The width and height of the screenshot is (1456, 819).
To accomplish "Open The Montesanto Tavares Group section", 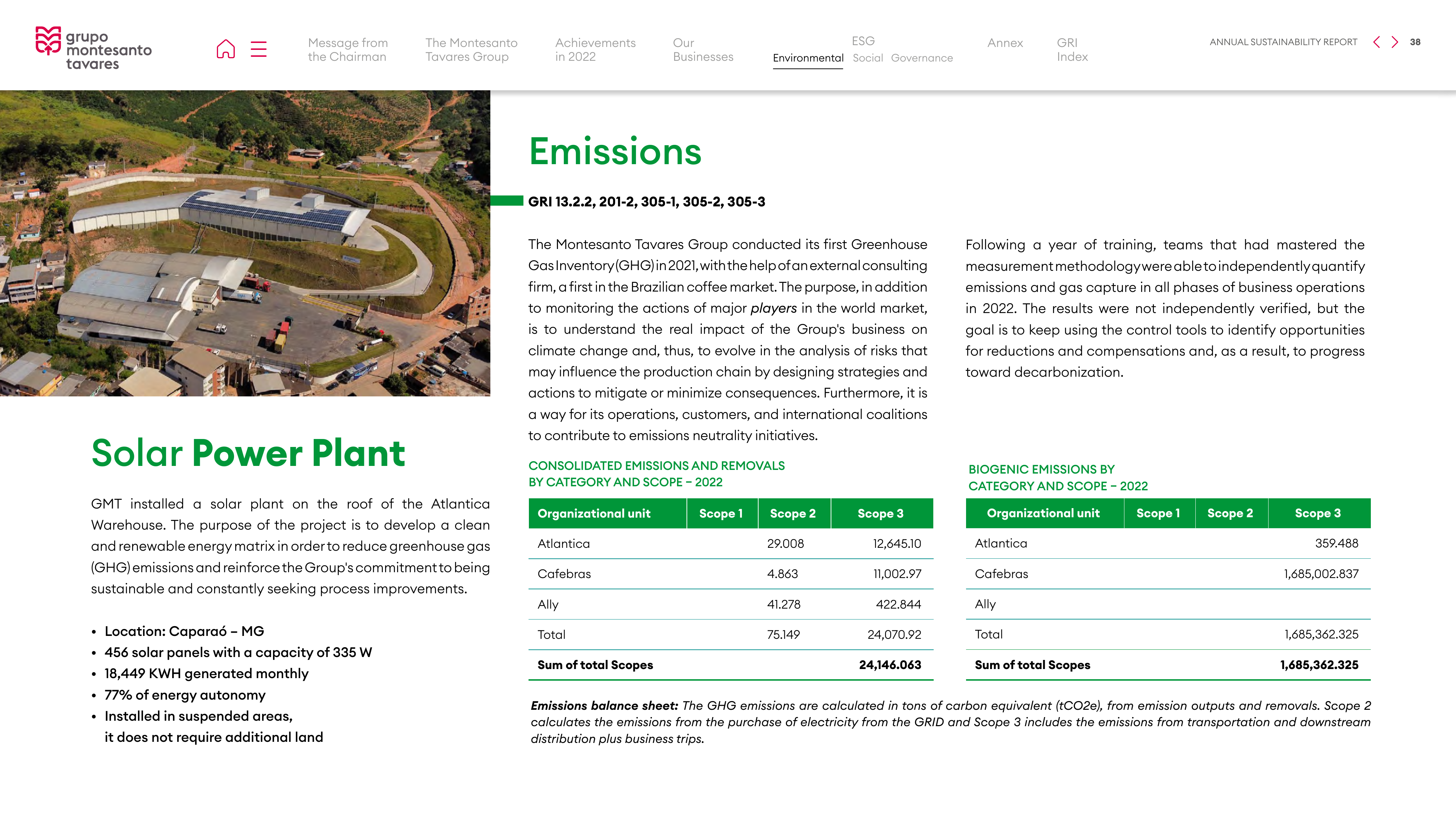I will (x=471, y=50).
